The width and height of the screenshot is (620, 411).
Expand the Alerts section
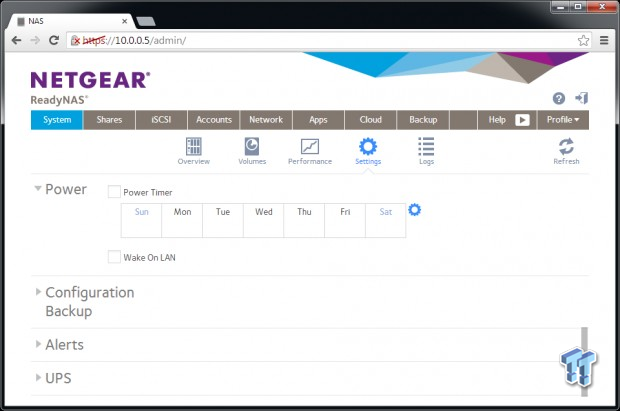pyautogui.click(x=38, y=344)
